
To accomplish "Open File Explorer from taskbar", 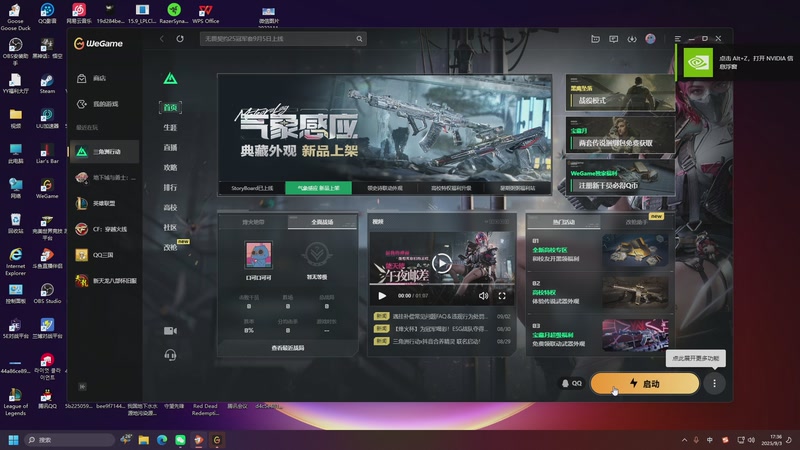I will [x=144, y=440].
